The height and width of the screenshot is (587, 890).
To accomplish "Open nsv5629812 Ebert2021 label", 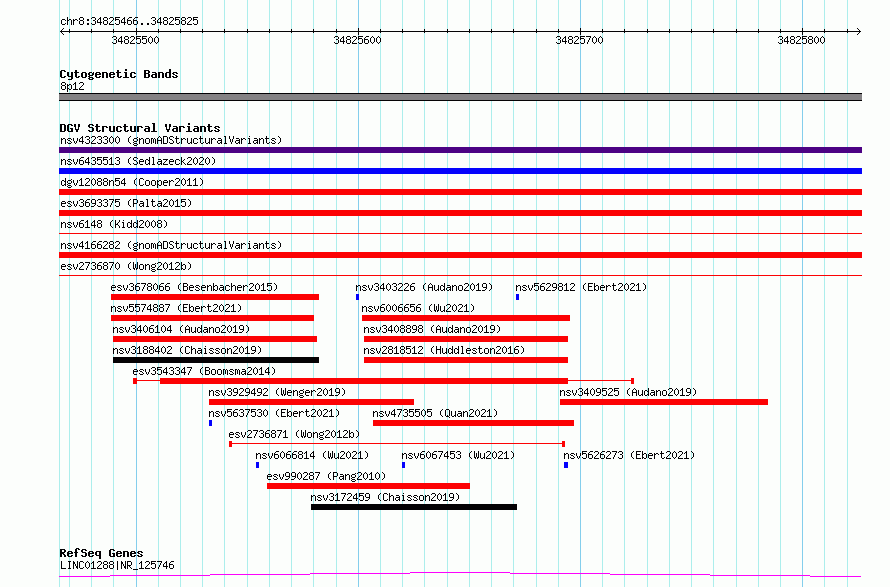I will pyautogui.click(x=581, y=287).
